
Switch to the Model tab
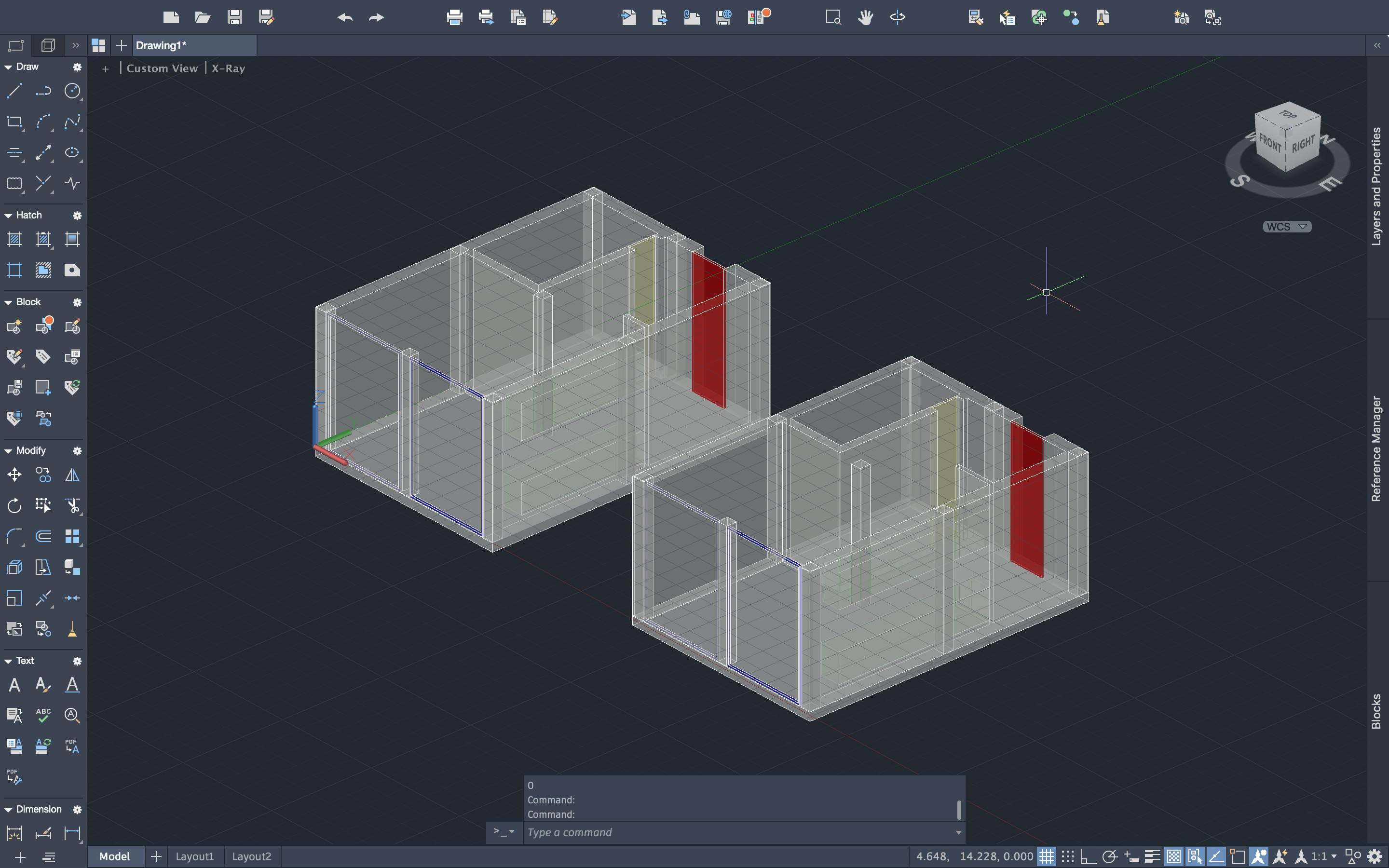(x=115, y=856)
